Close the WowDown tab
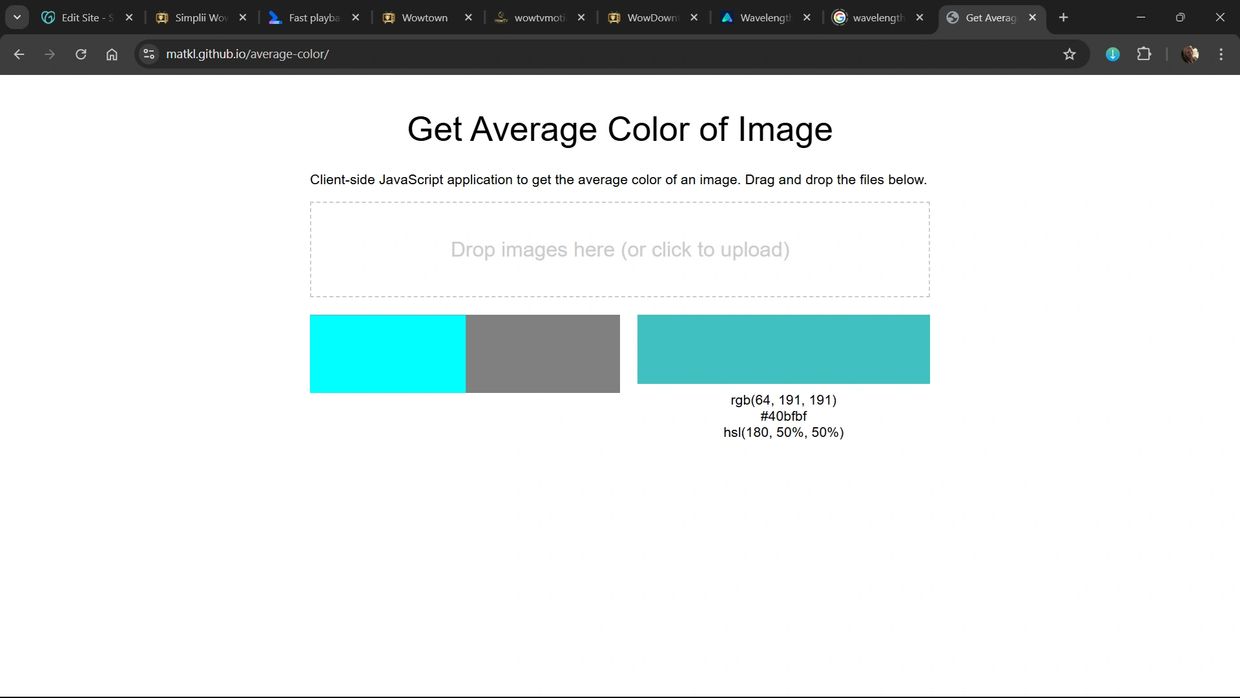 click(694, 18)
